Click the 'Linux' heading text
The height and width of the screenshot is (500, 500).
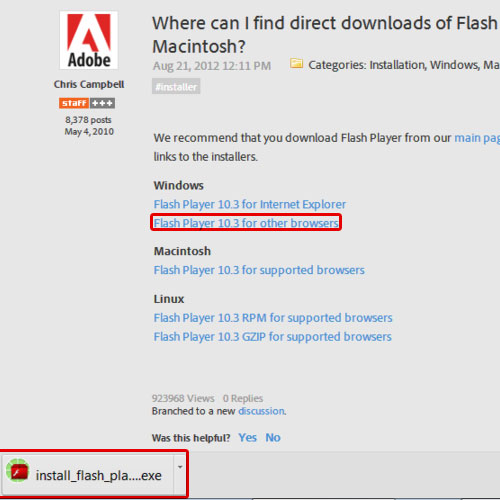169,299
